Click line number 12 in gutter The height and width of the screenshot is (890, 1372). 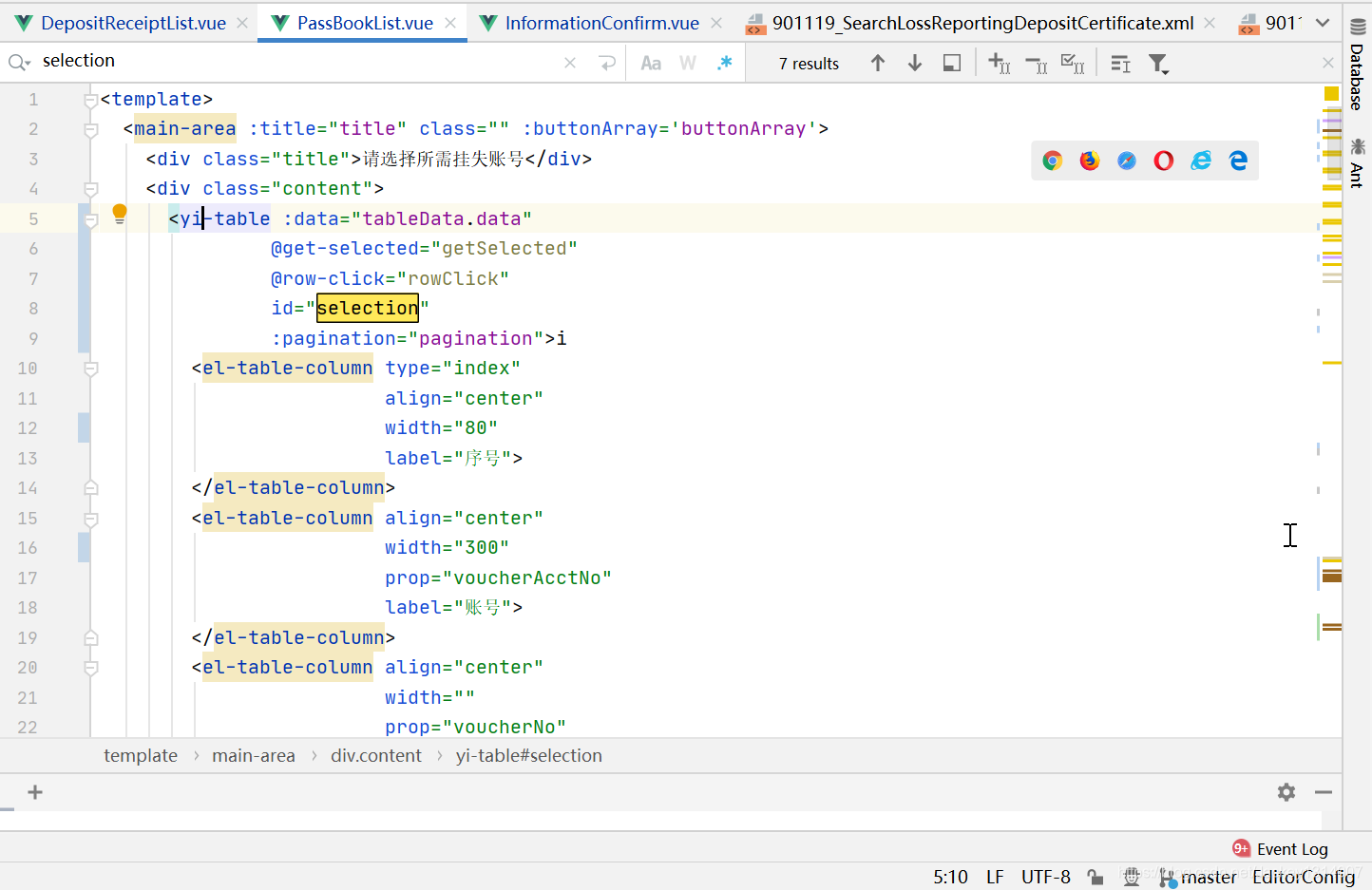[x=28, y=428]
